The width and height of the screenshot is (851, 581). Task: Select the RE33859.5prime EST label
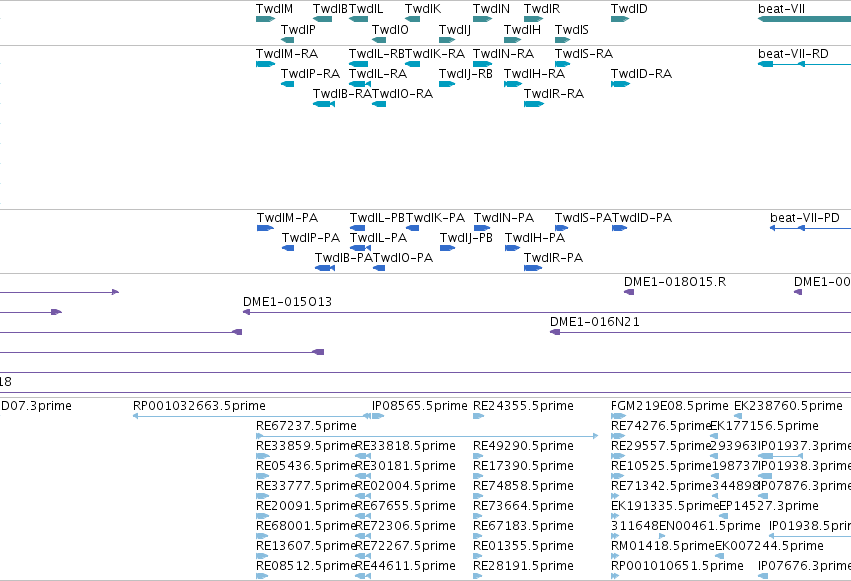point(306,446)
